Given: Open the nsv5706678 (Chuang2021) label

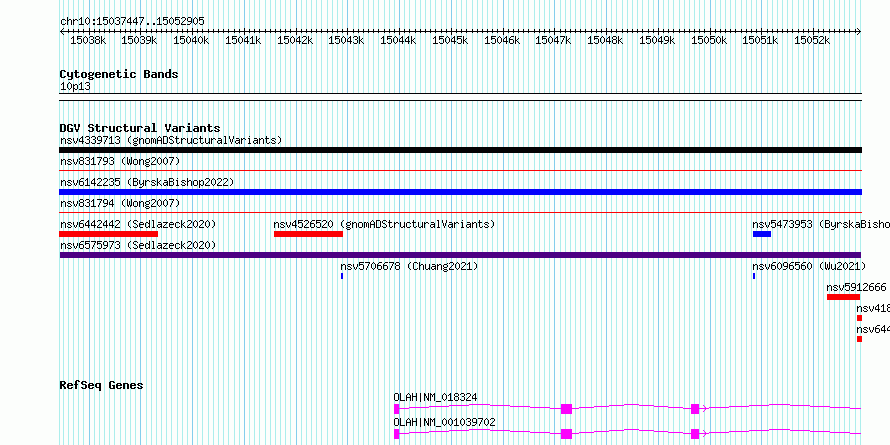Looking at the screenshot, I should [409, 266].
